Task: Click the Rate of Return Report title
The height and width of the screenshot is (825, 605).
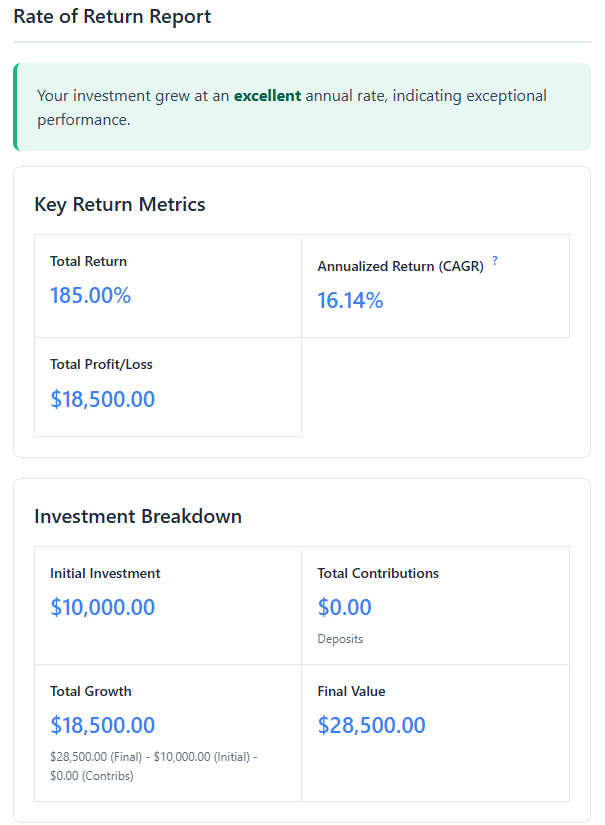Action: [112, 16]
